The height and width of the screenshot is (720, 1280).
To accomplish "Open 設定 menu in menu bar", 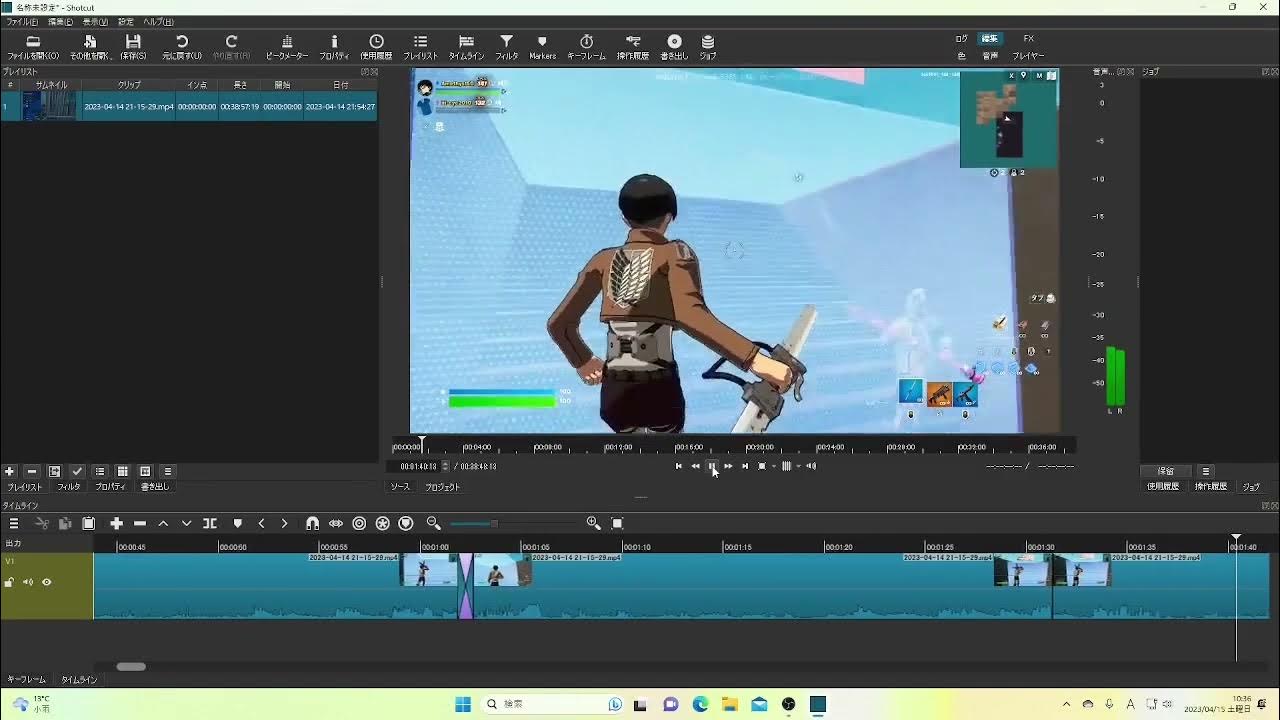I will pyautogui.click(x=126, y=22).
